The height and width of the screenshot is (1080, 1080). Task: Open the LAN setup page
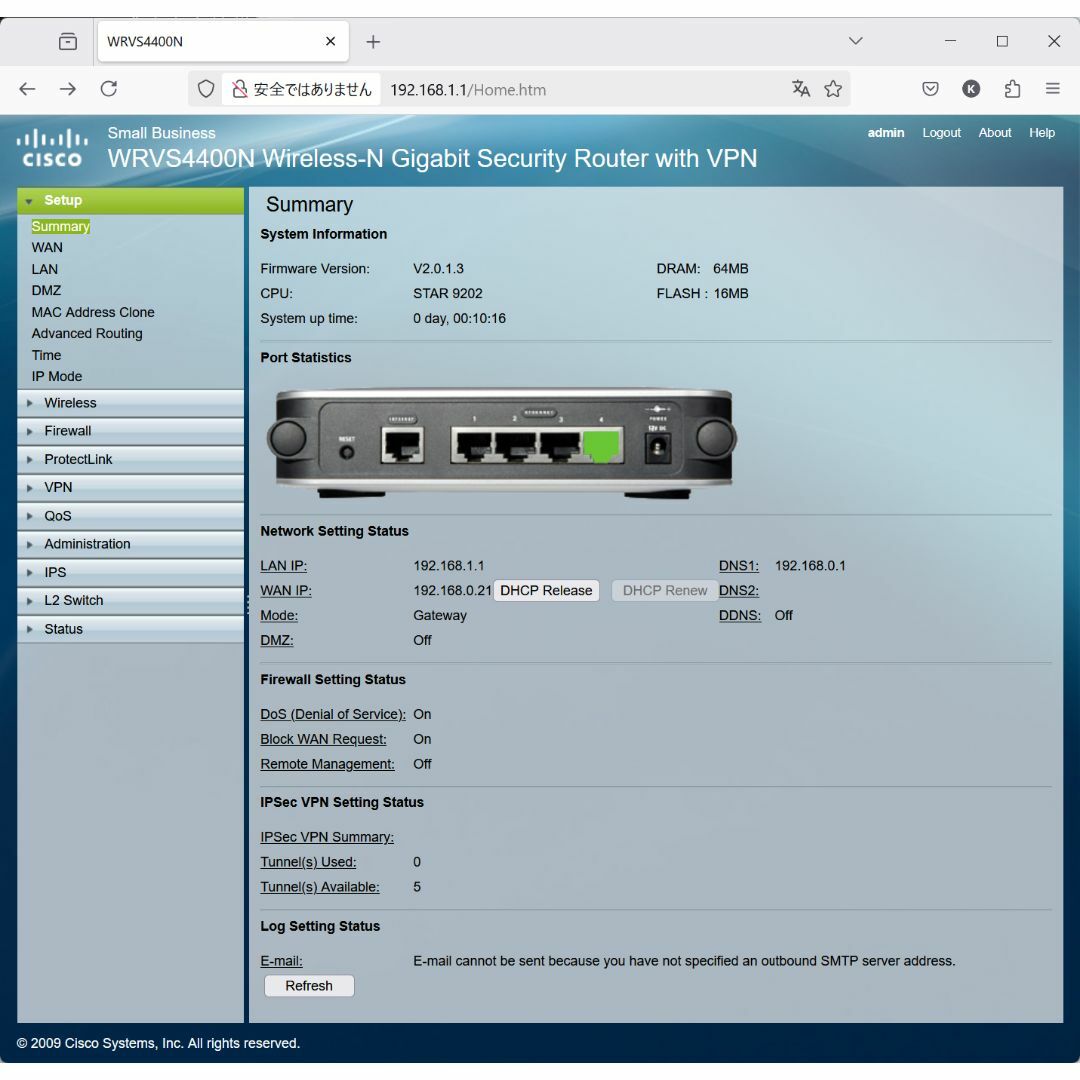pyautogui.click(x=45, y=269)
